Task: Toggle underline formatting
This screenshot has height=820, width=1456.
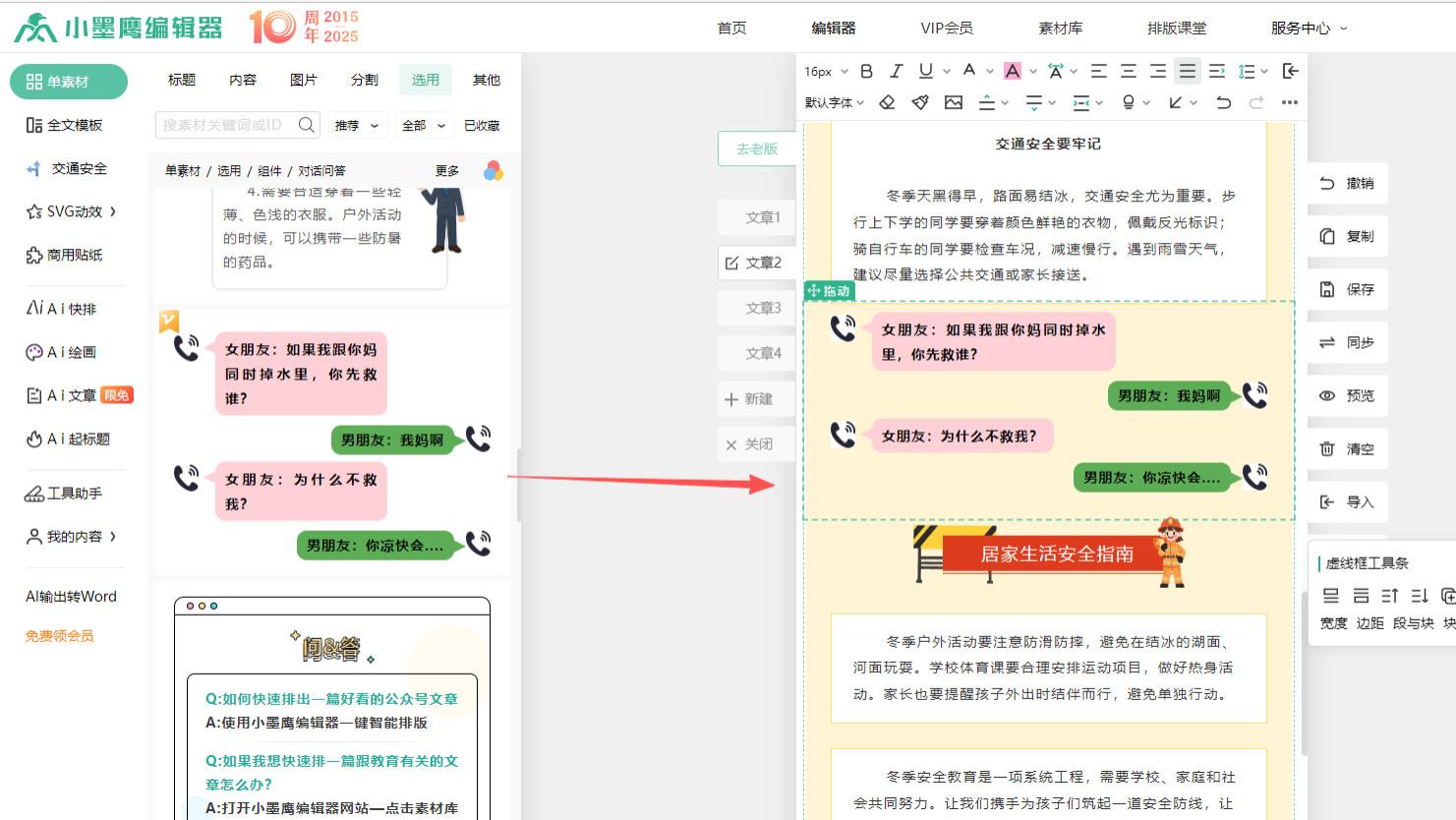Action: [x=923, y=71]
